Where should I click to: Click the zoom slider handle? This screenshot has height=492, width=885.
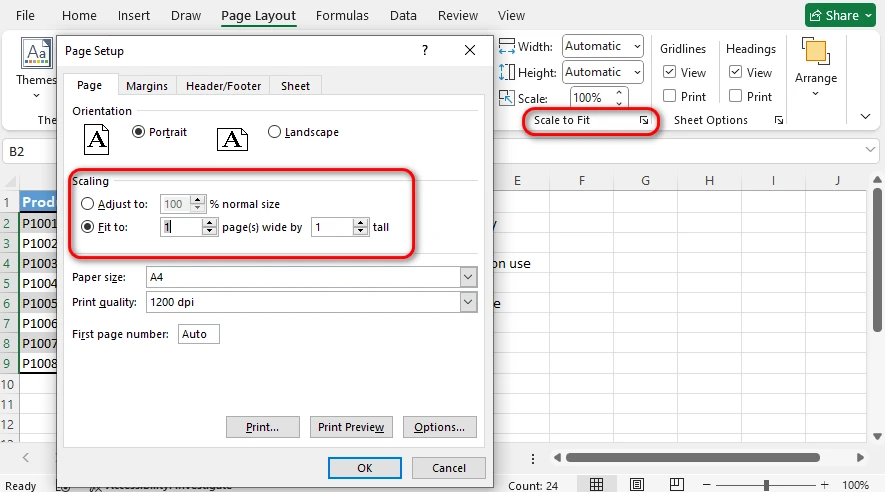[x=766, y=485]
